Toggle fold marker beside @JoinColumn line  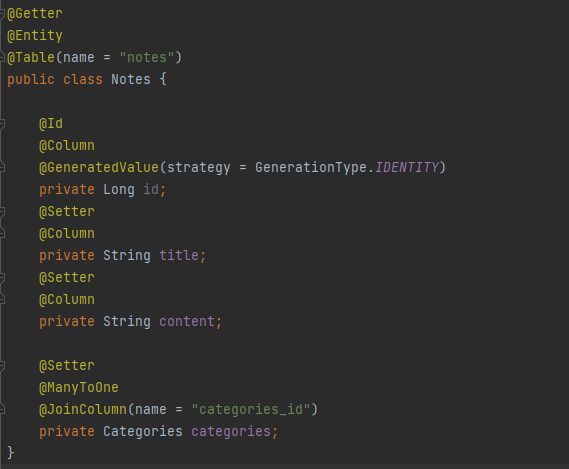coord(2,409)
